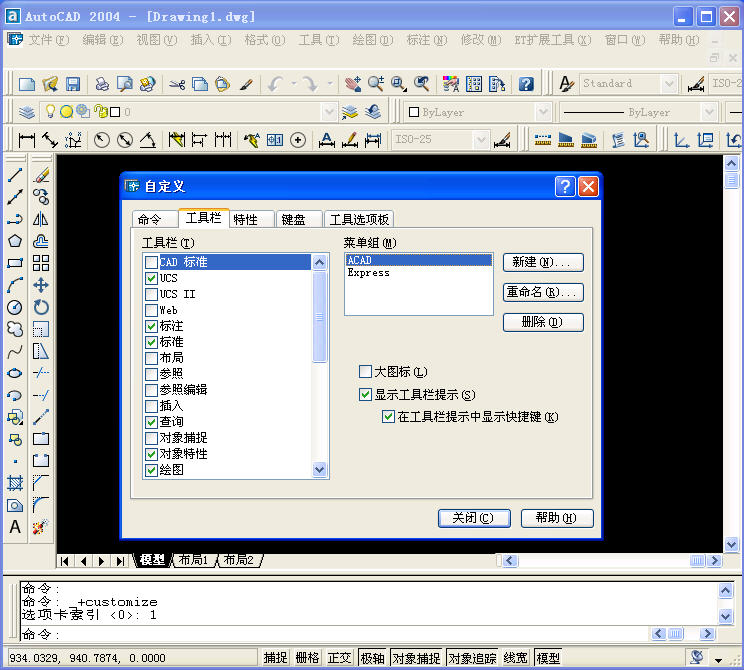744x670 pixels.
Task: Open the Layer Properties Manager icon
Action: (x=27, y=112)
